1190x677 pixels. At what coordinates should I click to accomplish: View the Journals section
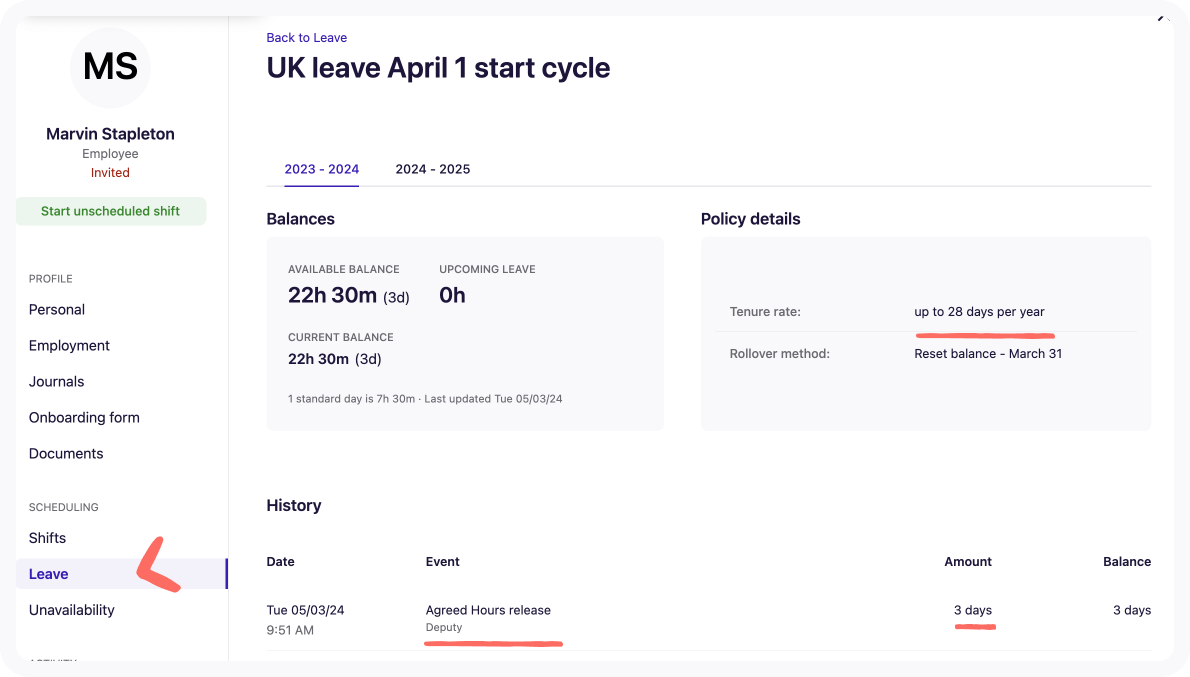click(x=56, y=382)
